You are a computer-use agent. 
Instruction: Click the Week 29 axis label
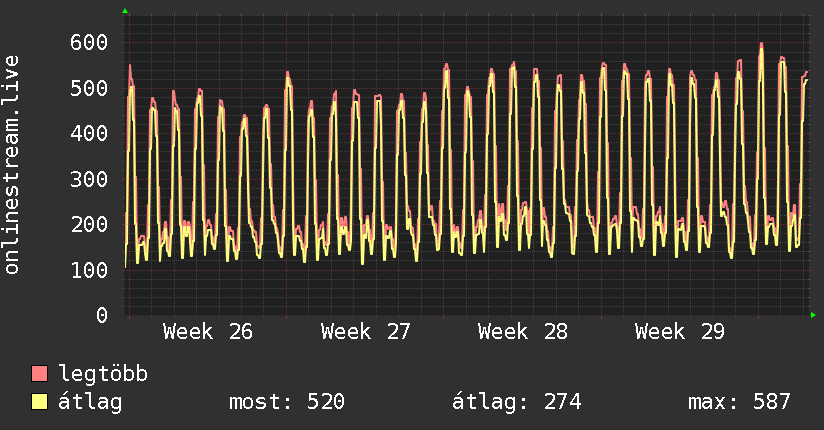pyautogui.click(x=679, y=332)
